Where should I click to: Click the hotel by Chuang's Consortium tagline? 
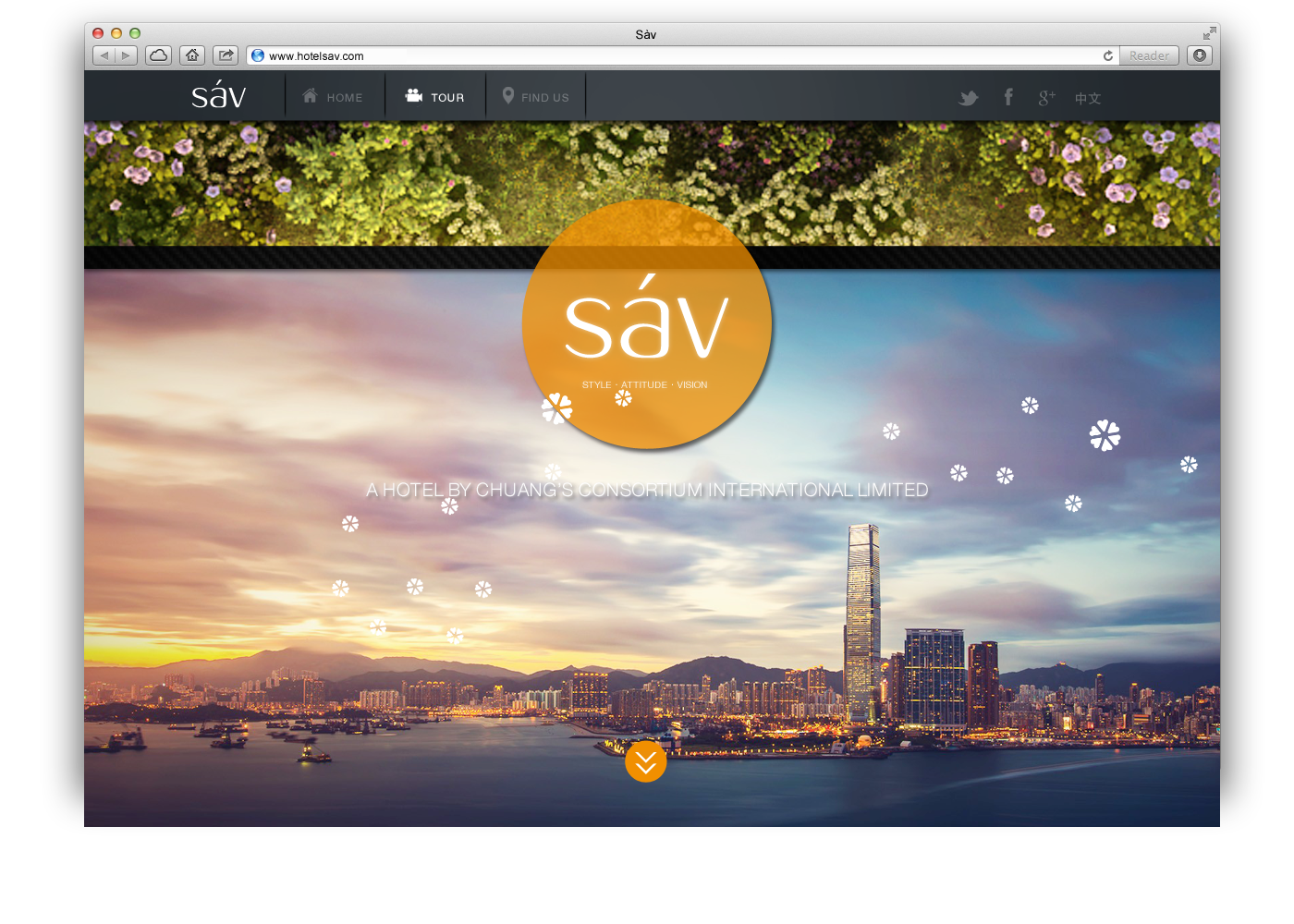[x=647, y=491]
